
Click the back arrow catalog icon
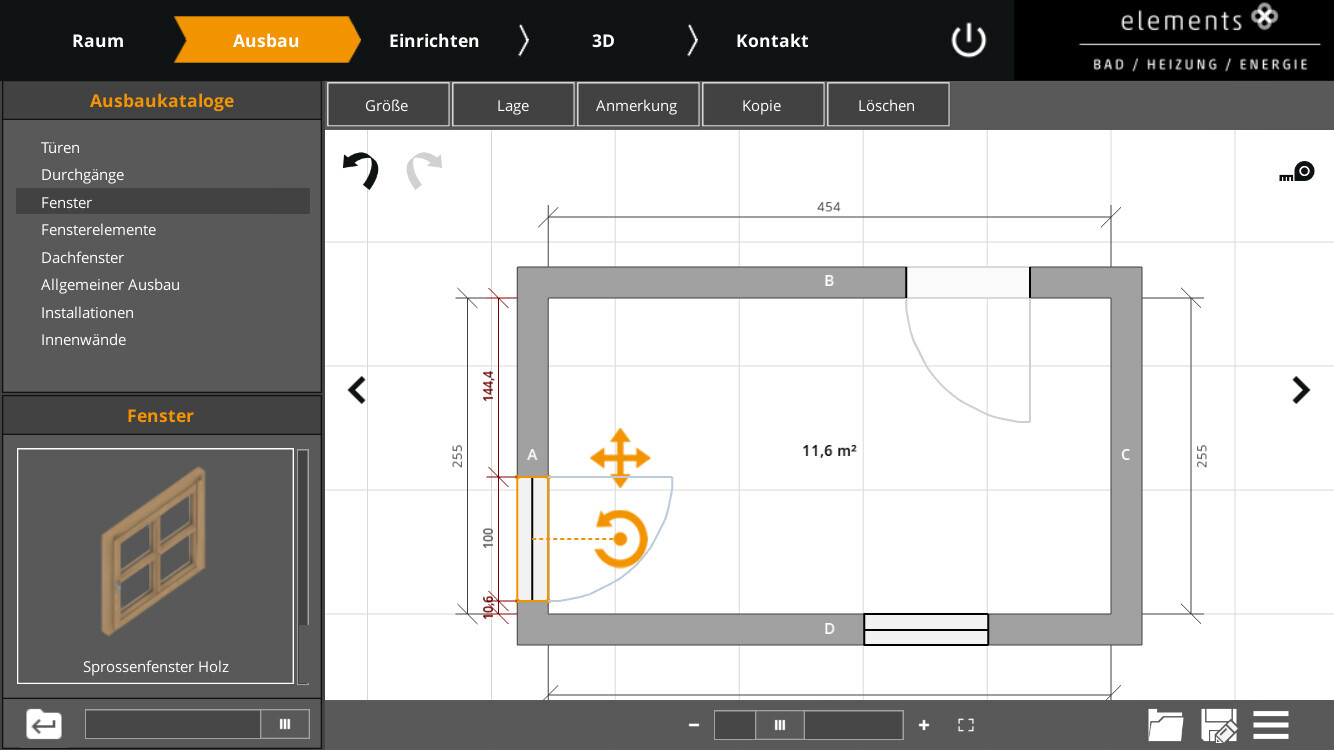pos(44,724)
